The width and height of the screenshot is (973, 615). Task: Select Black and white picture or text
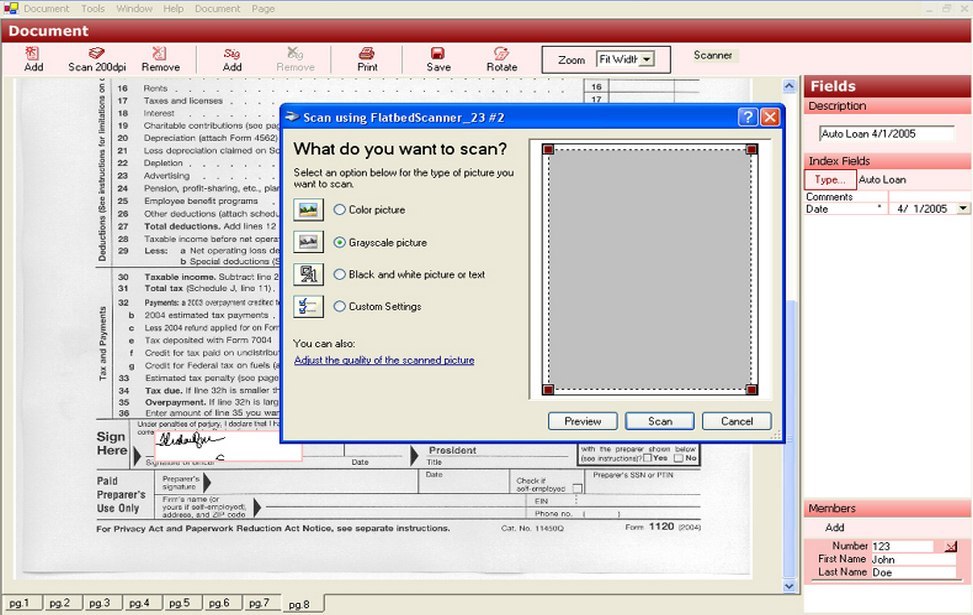pos(339,274)
